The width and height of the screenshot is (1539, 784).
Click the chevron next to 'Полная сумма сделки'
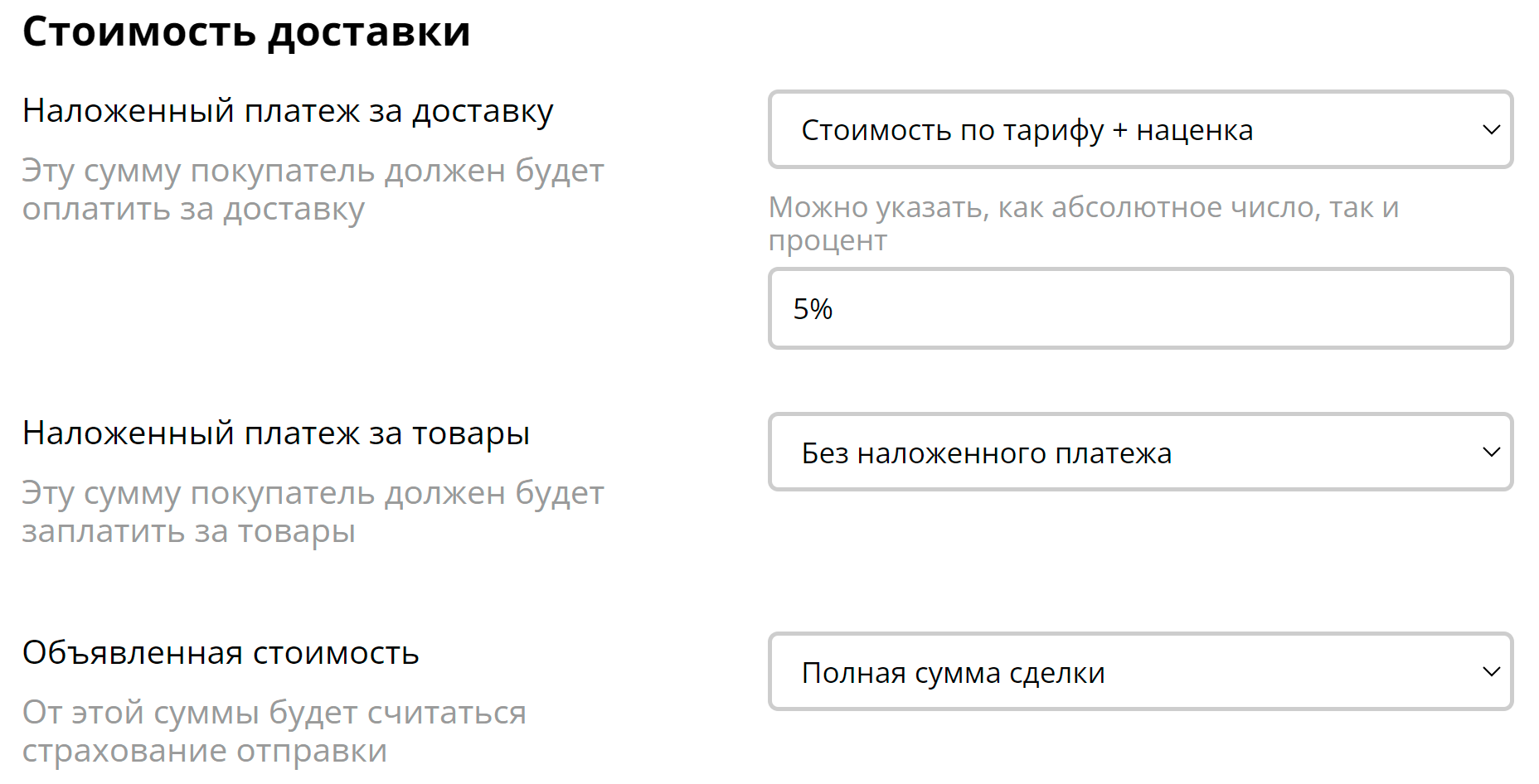1491,672
